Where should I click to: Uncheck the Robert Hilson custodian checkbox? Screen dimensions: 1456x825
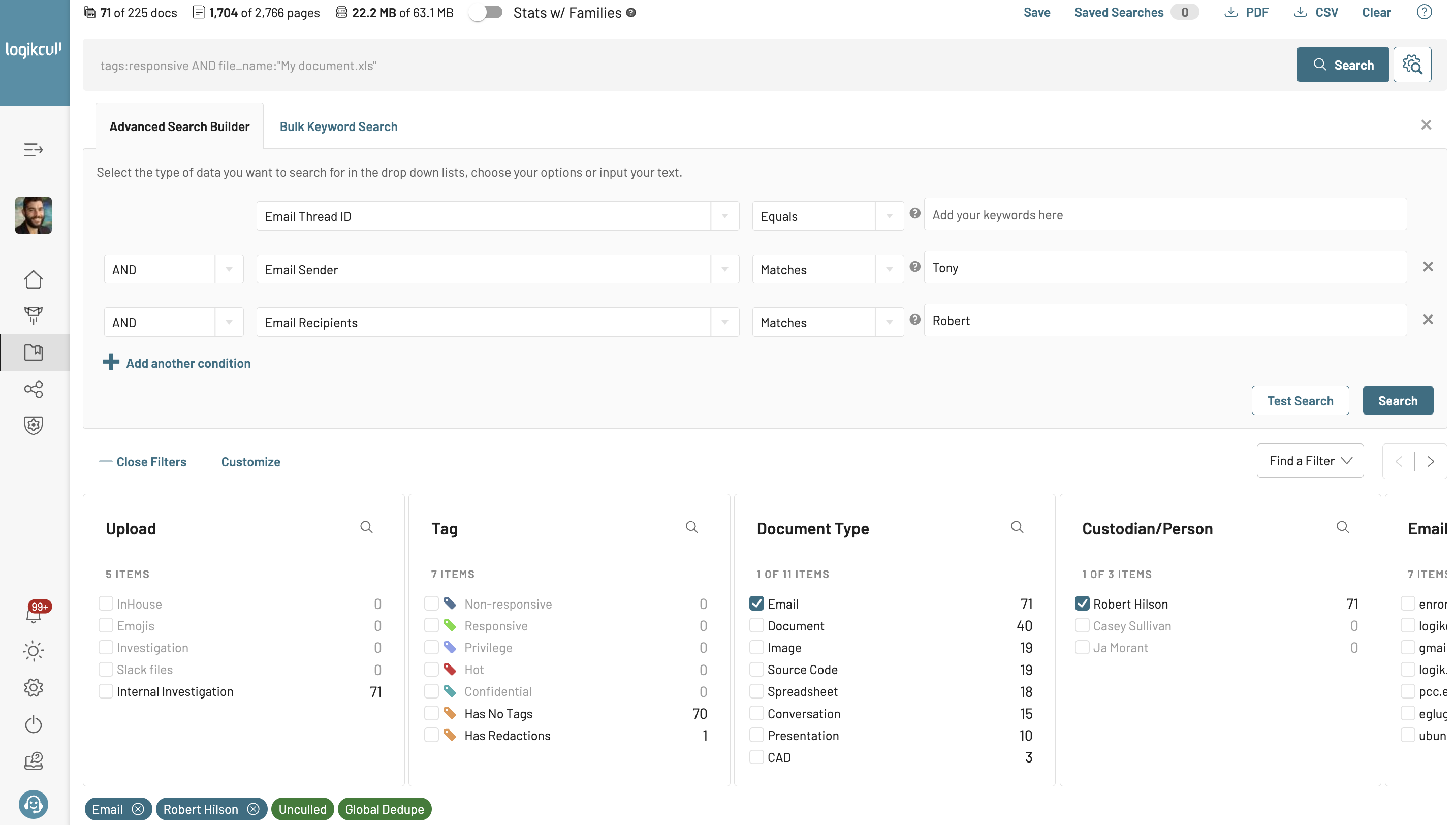(x=1082, y=604)
